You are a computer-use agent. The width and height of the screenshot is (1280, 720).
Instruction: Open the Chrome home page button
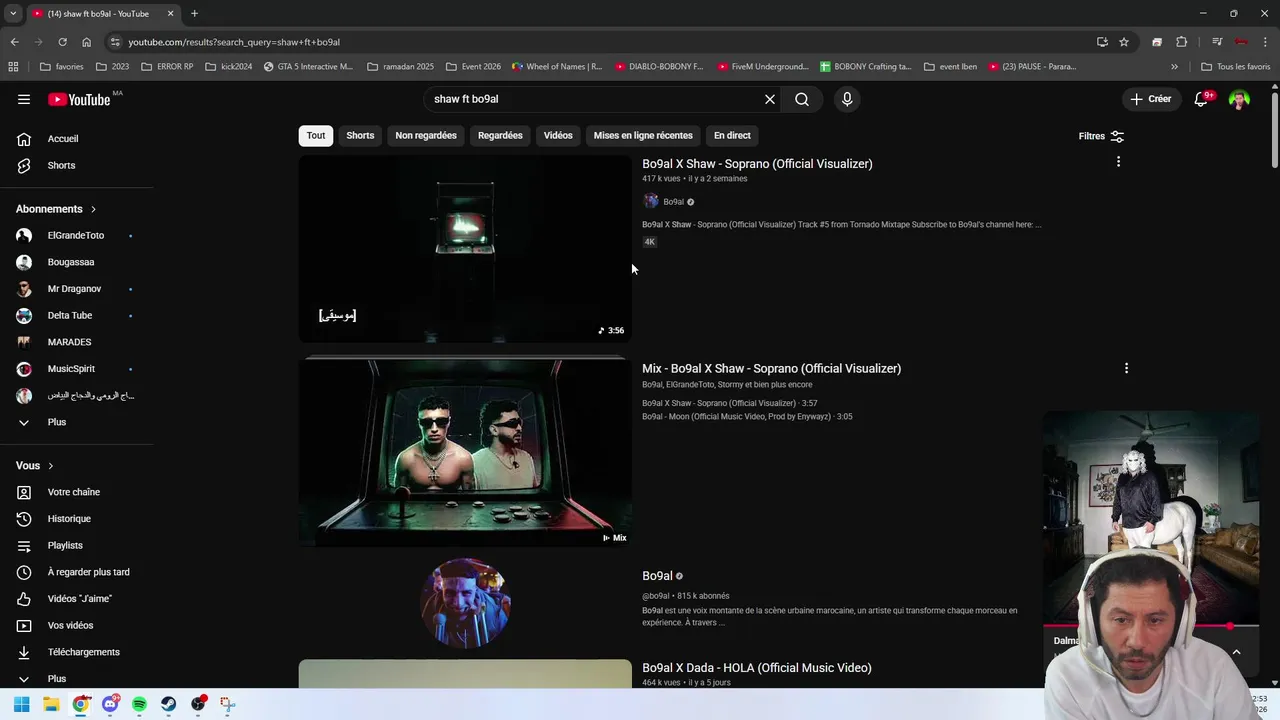[86, 42]
